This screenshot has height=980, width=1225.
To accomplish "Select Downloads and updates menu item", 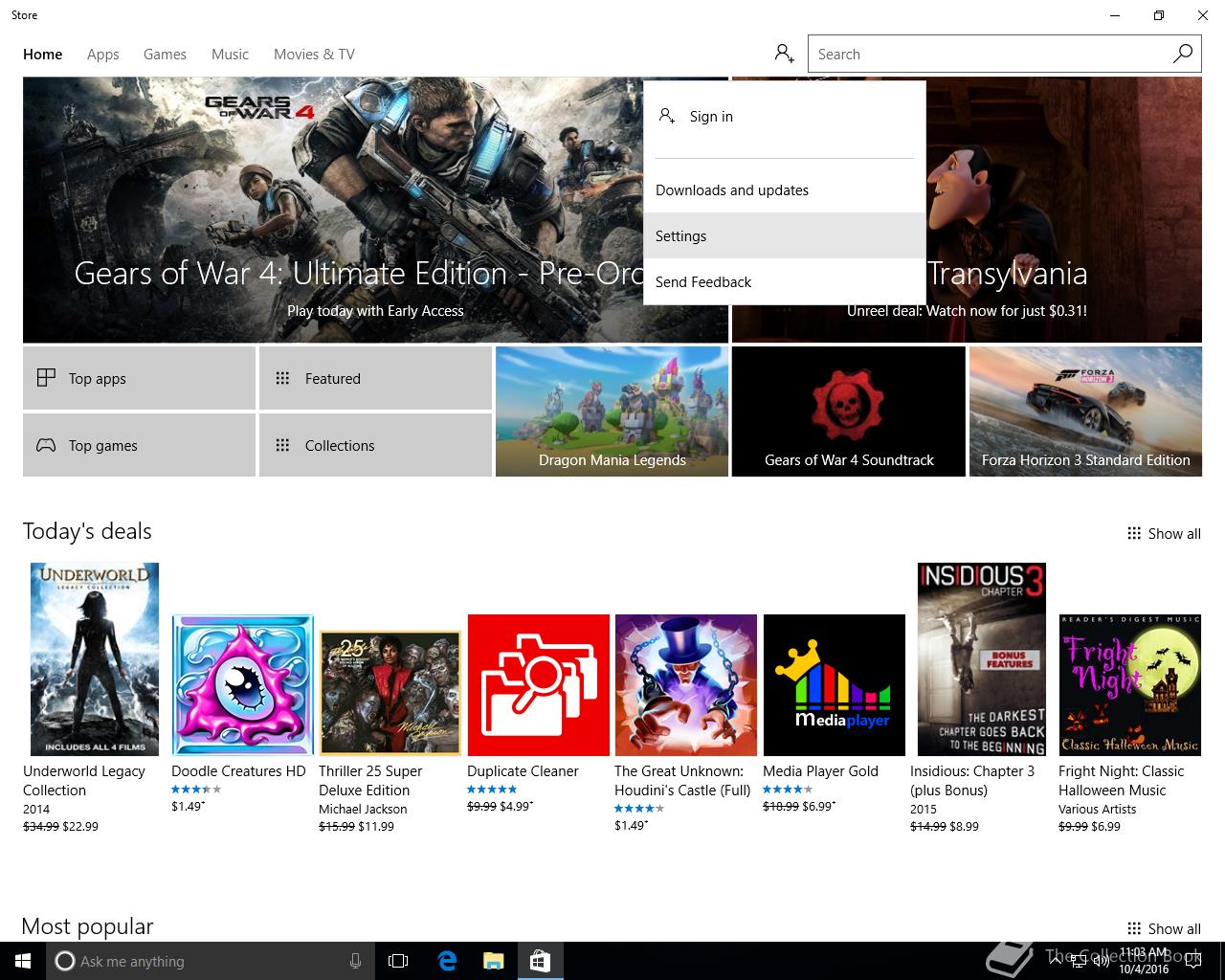I will (x=785, y=189).
